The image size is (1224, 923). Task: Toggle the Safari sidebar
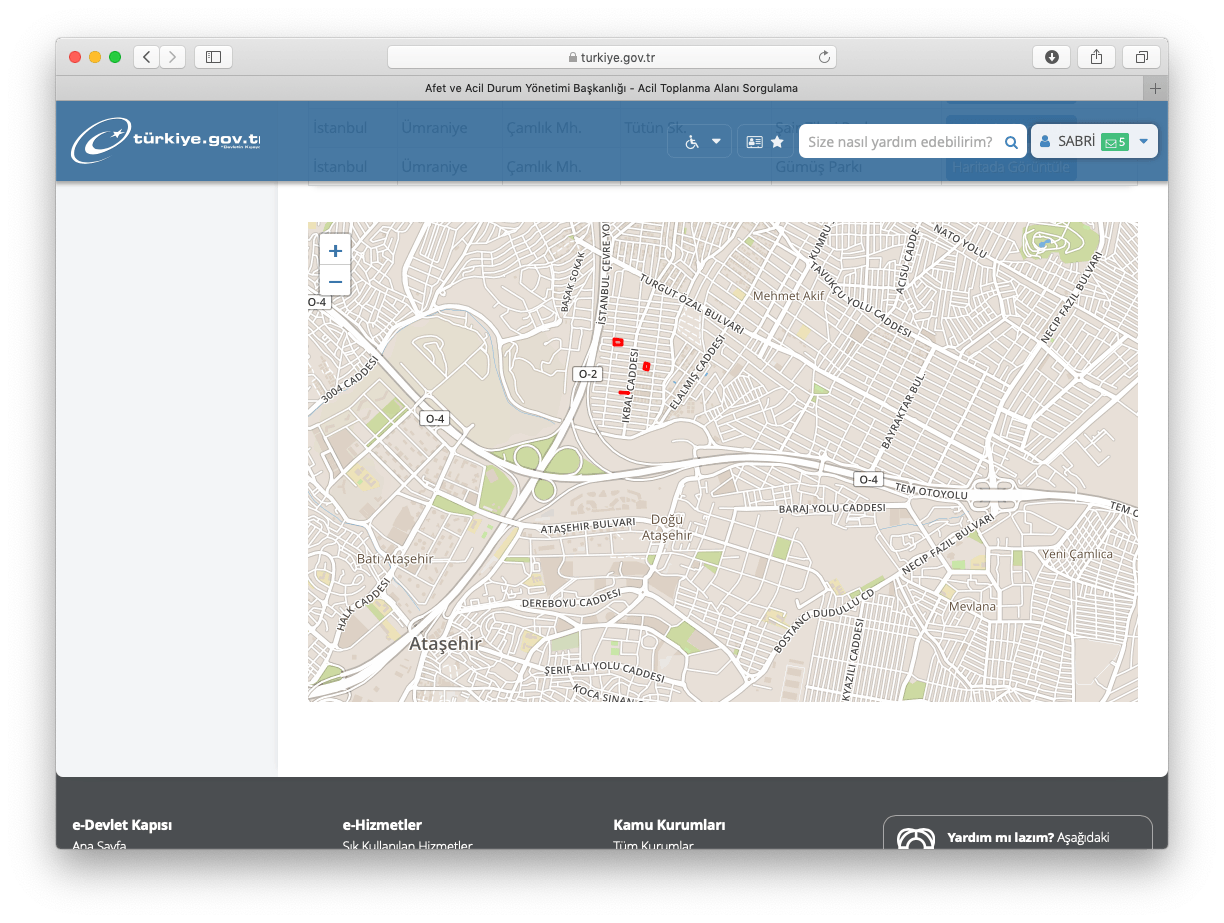[213, 57]
